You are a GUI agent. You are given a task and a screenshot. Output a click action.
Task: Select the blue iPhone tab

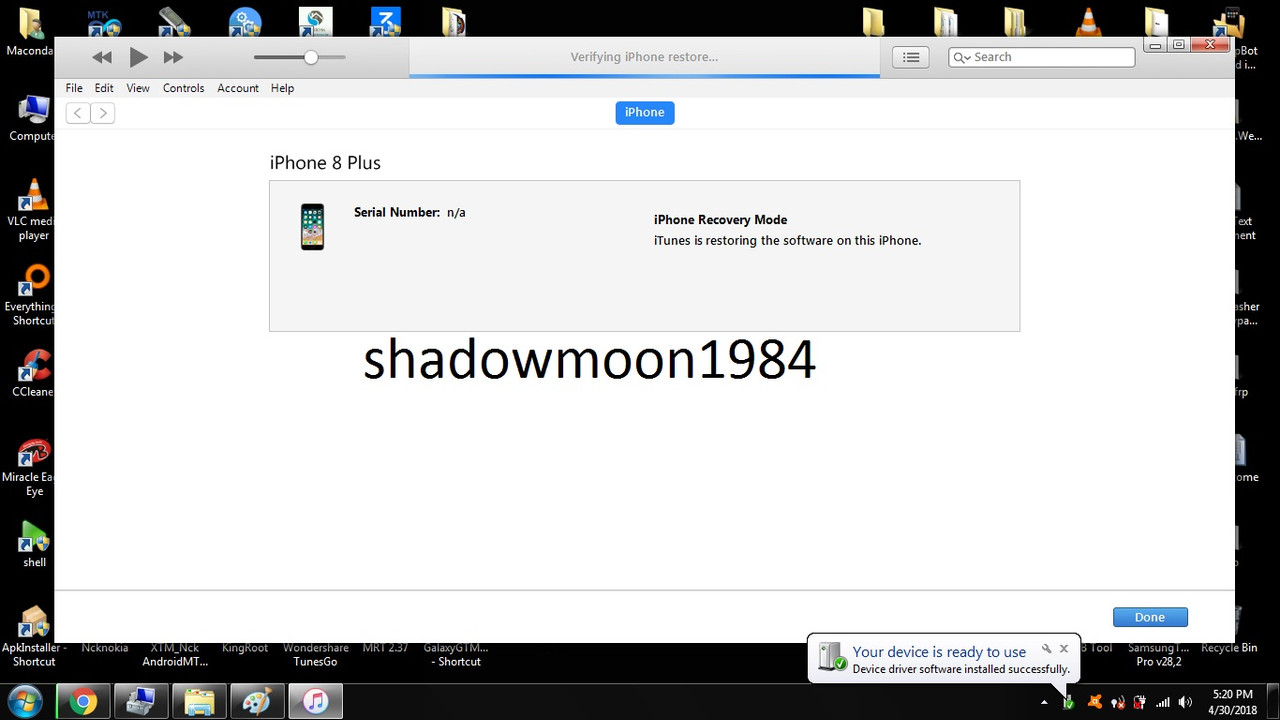(x=645, y=113)
